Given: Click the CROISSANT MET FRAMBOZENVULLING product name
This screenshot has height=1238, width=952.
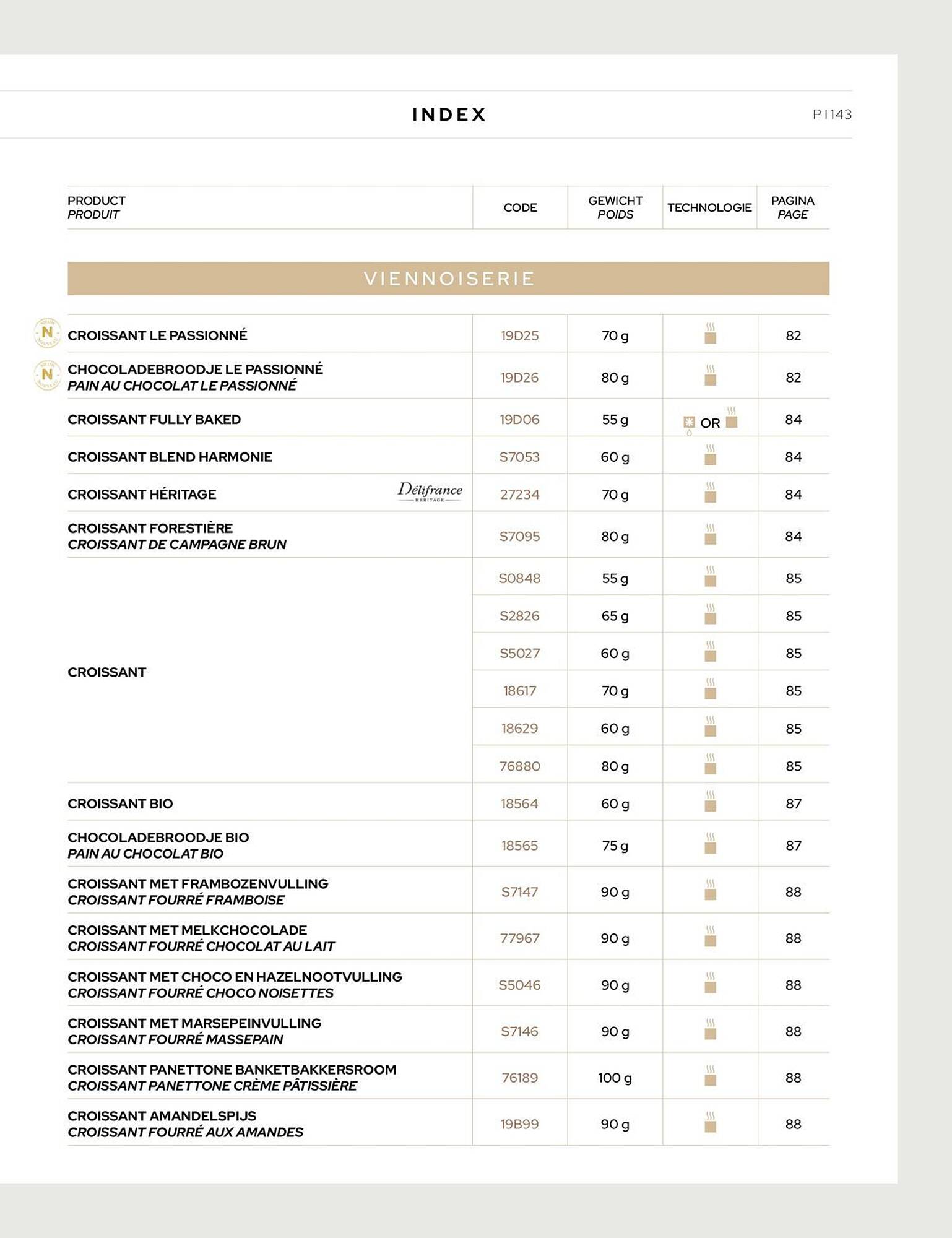Looking at the screenshot, I should (x=198, y=884).
